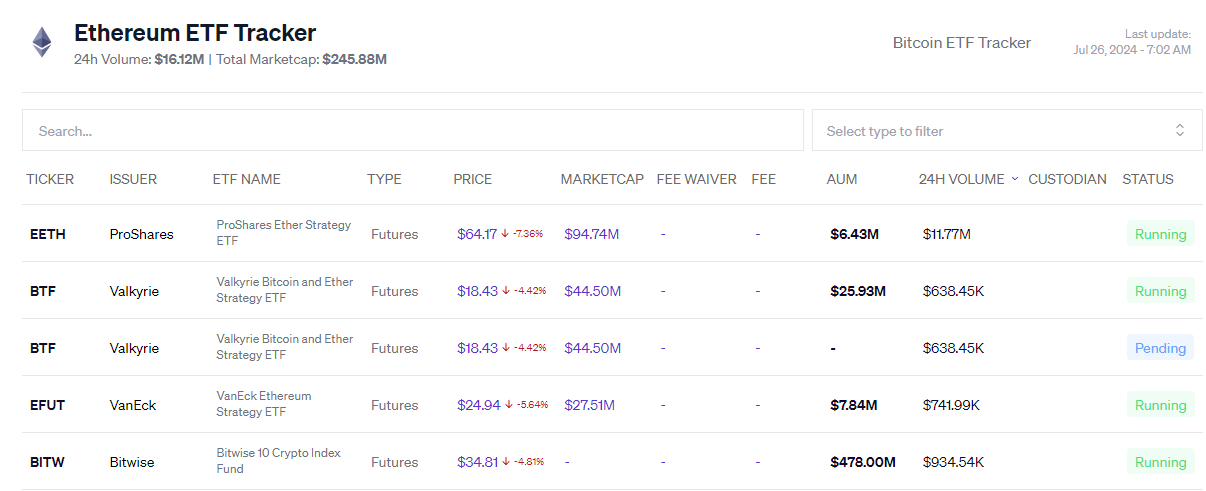Click the $94.74M marketcap value
Screen dimensions: 1206x491
(592, 234)
